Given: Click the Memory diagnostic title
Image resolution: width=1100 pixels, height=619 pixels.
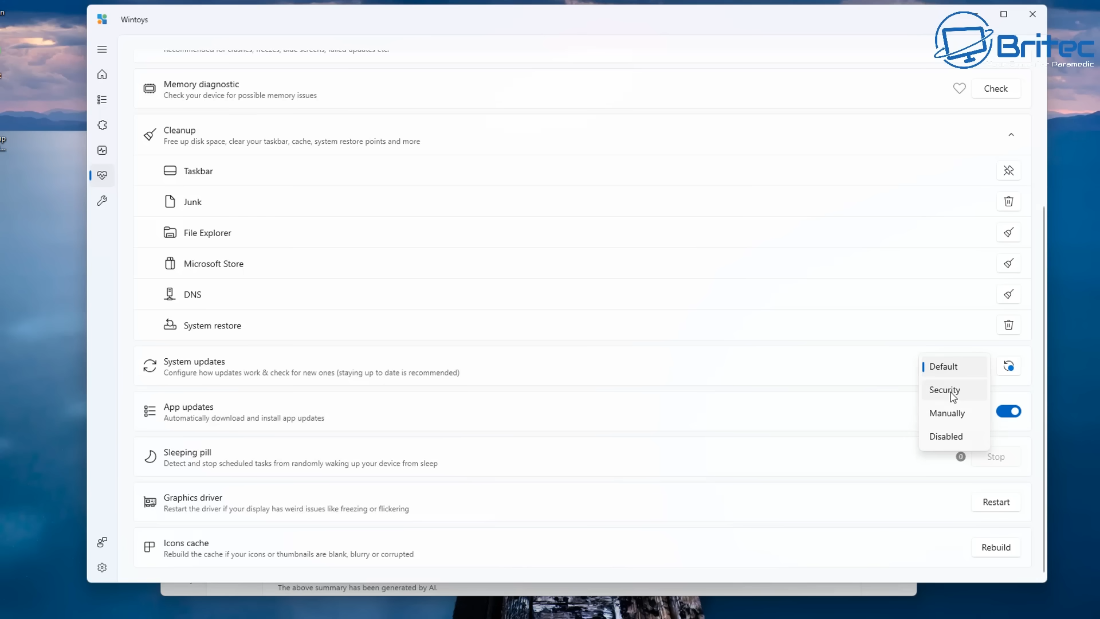Looking at the screenshot, I should point(201,84).
